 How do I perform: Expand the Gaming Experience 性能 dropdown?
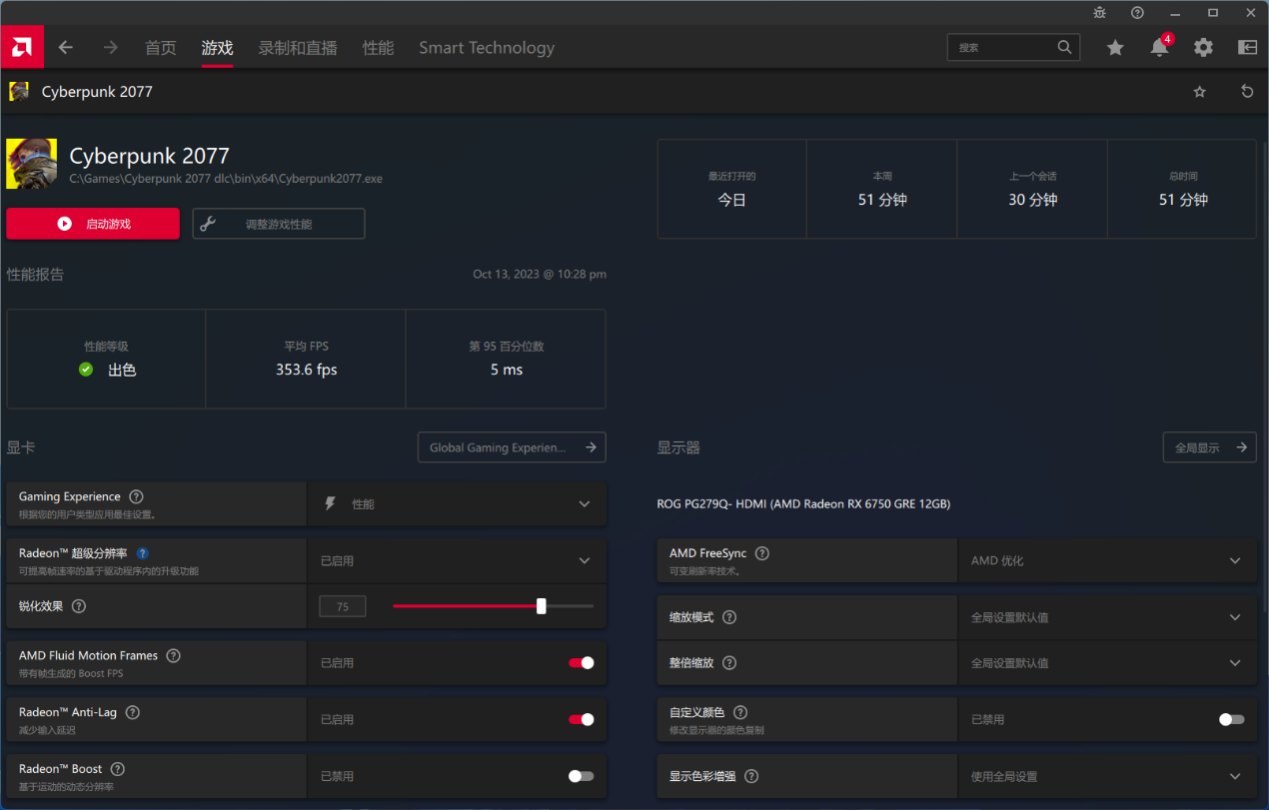click(457, 504)
